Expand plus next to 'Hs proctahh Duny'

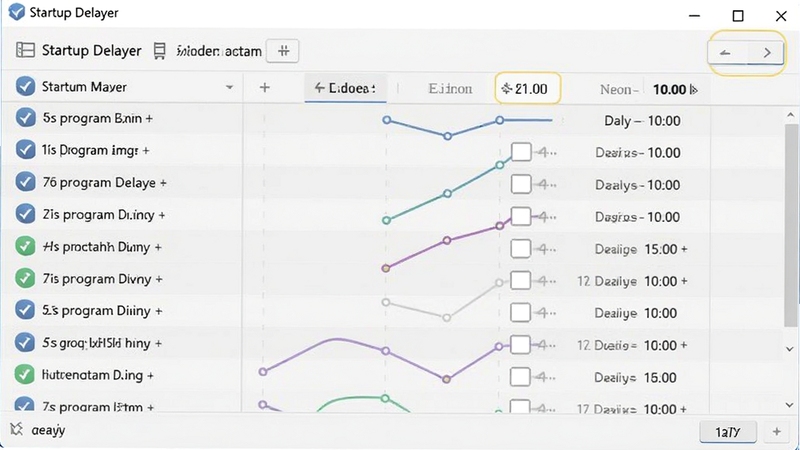pyautogui.click(x=158, y=247)
